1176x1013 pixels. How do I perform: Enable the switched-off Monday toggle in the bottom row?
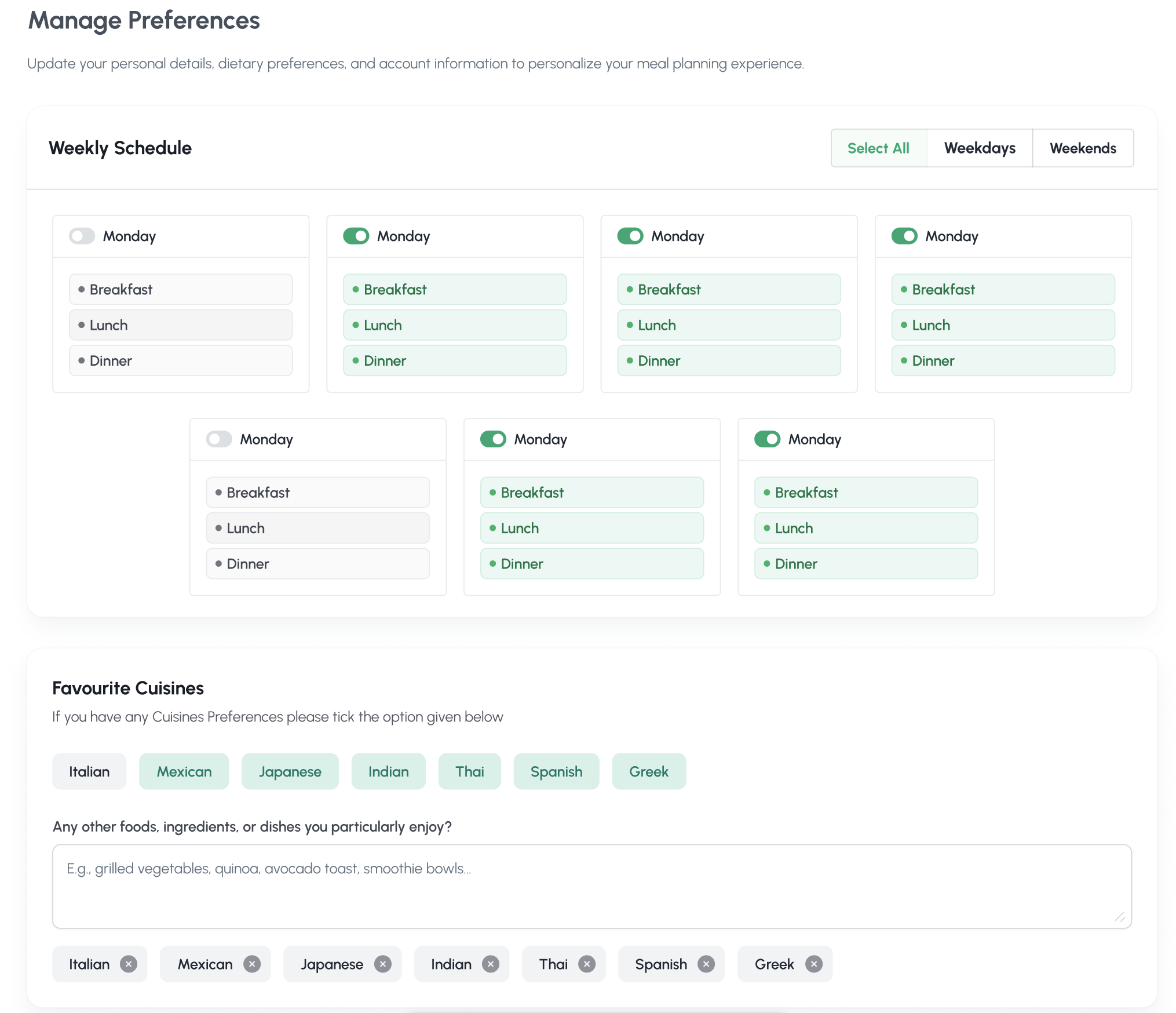[220, 439]
